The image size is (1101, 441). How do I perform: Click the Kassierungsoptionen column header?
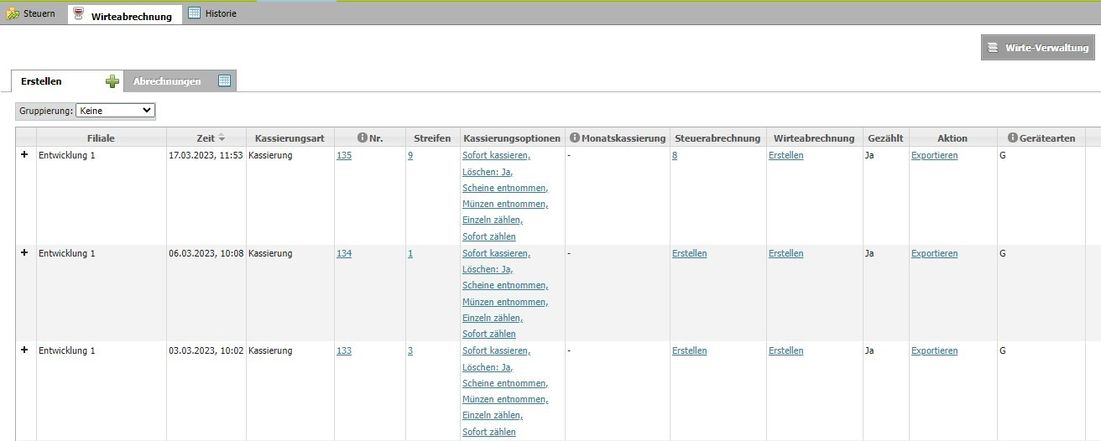(512, 138)
